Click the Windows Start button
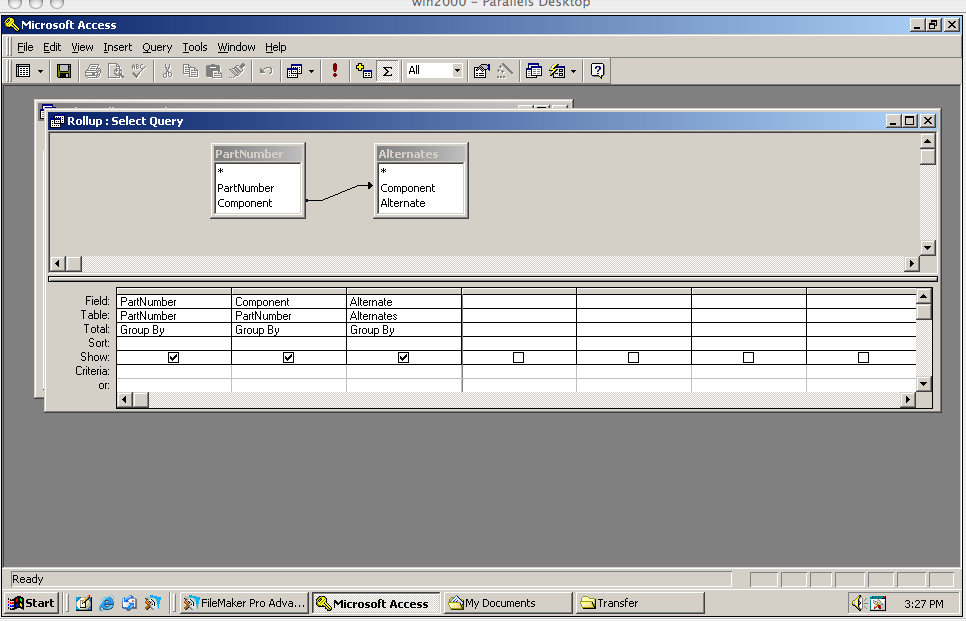 coord(32,603)
